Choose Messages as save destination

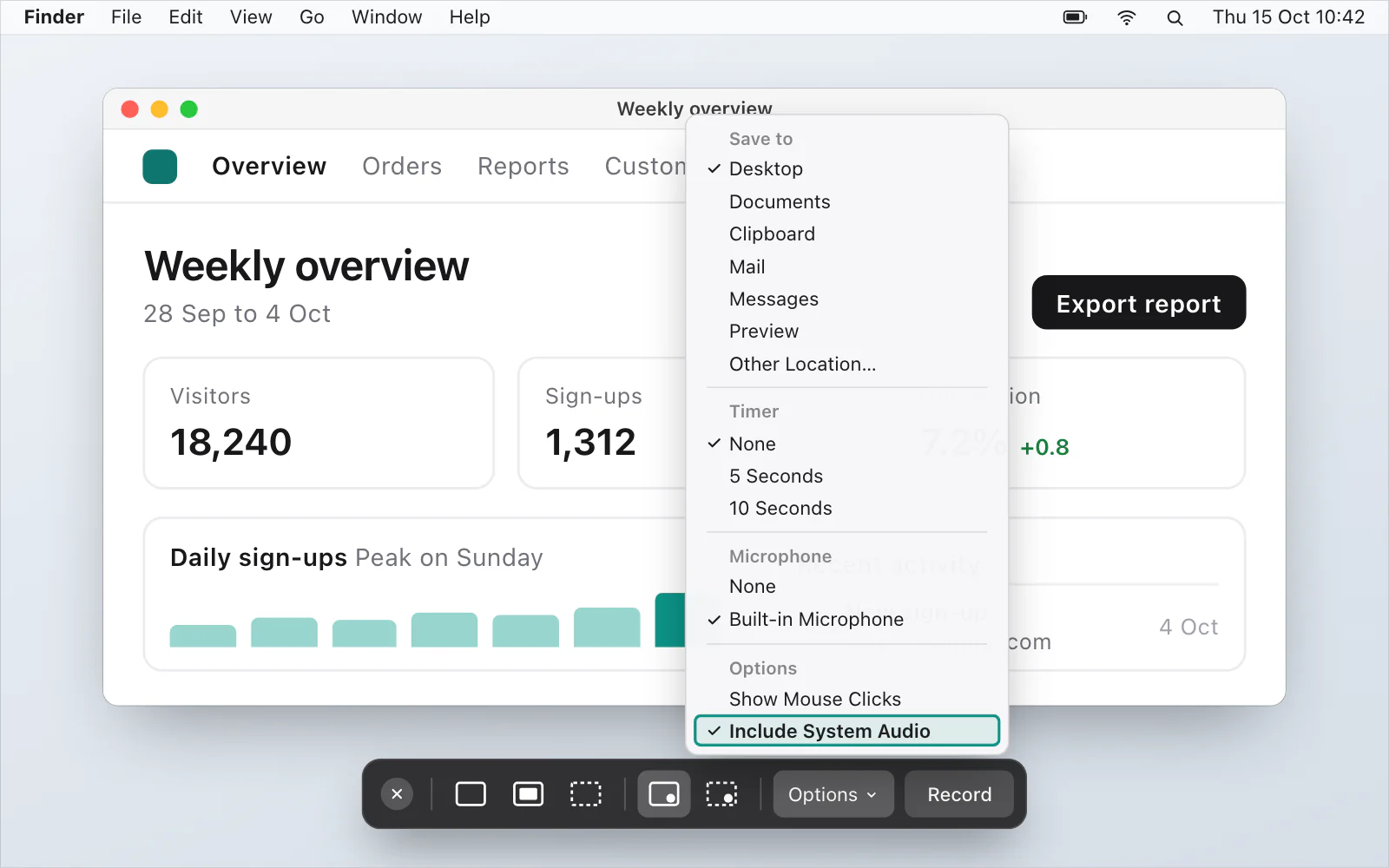(846, 299)
